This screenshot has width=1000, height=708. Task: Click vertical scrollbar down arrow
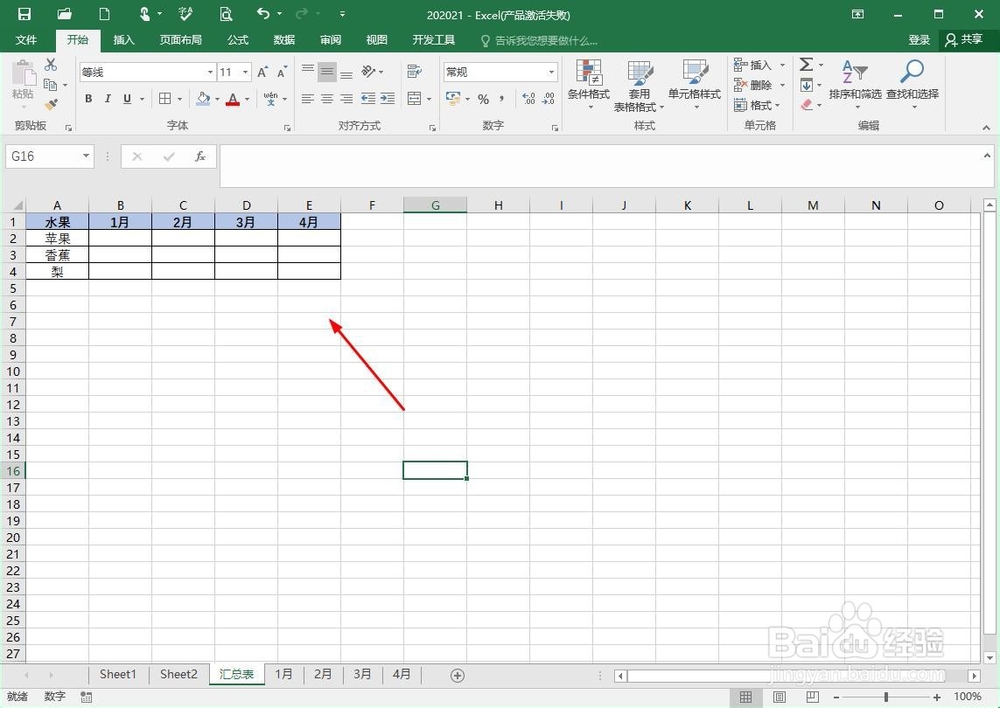coord(989,657)
